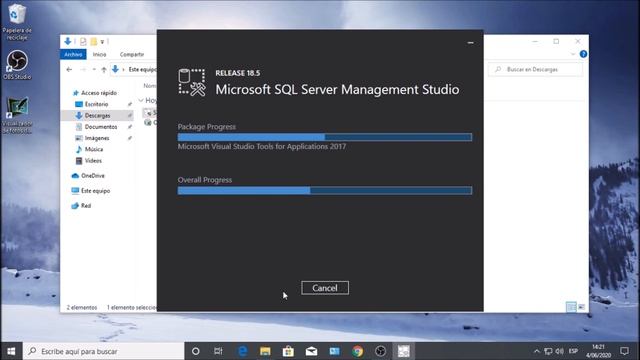This screenshot has width=640, height=360.
Task: Open the Visualizador de fotos desktop shortcut
Action: [17, 115]
